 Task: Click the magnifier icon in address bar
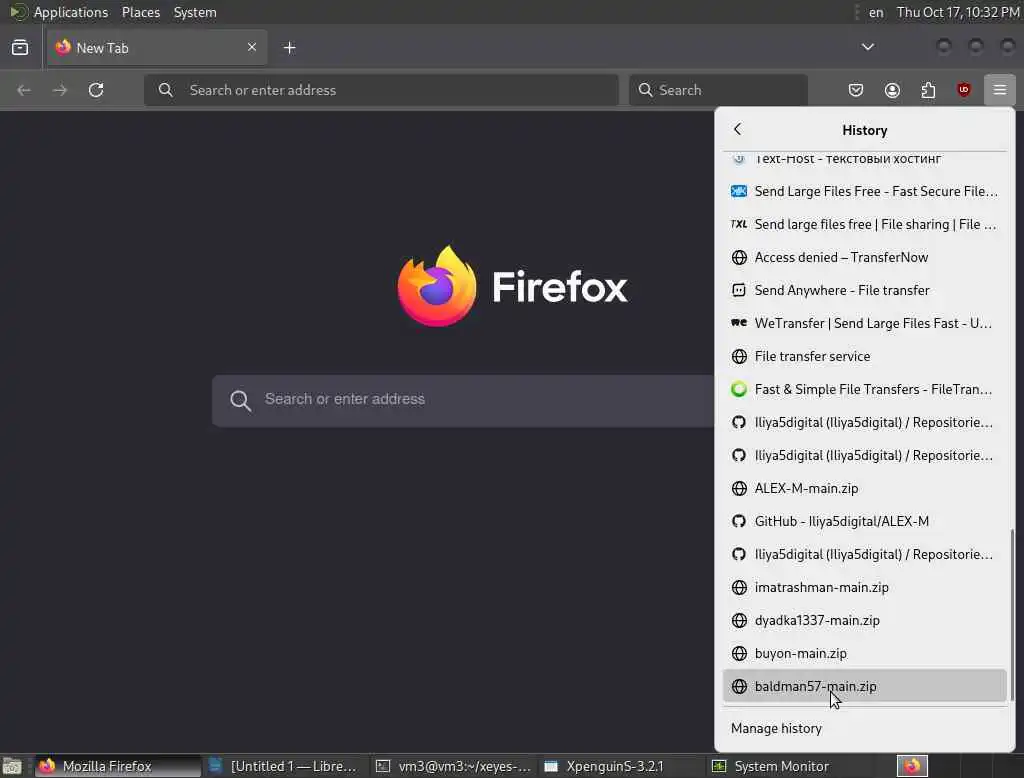pyautogui.click(x=166, y=89)
